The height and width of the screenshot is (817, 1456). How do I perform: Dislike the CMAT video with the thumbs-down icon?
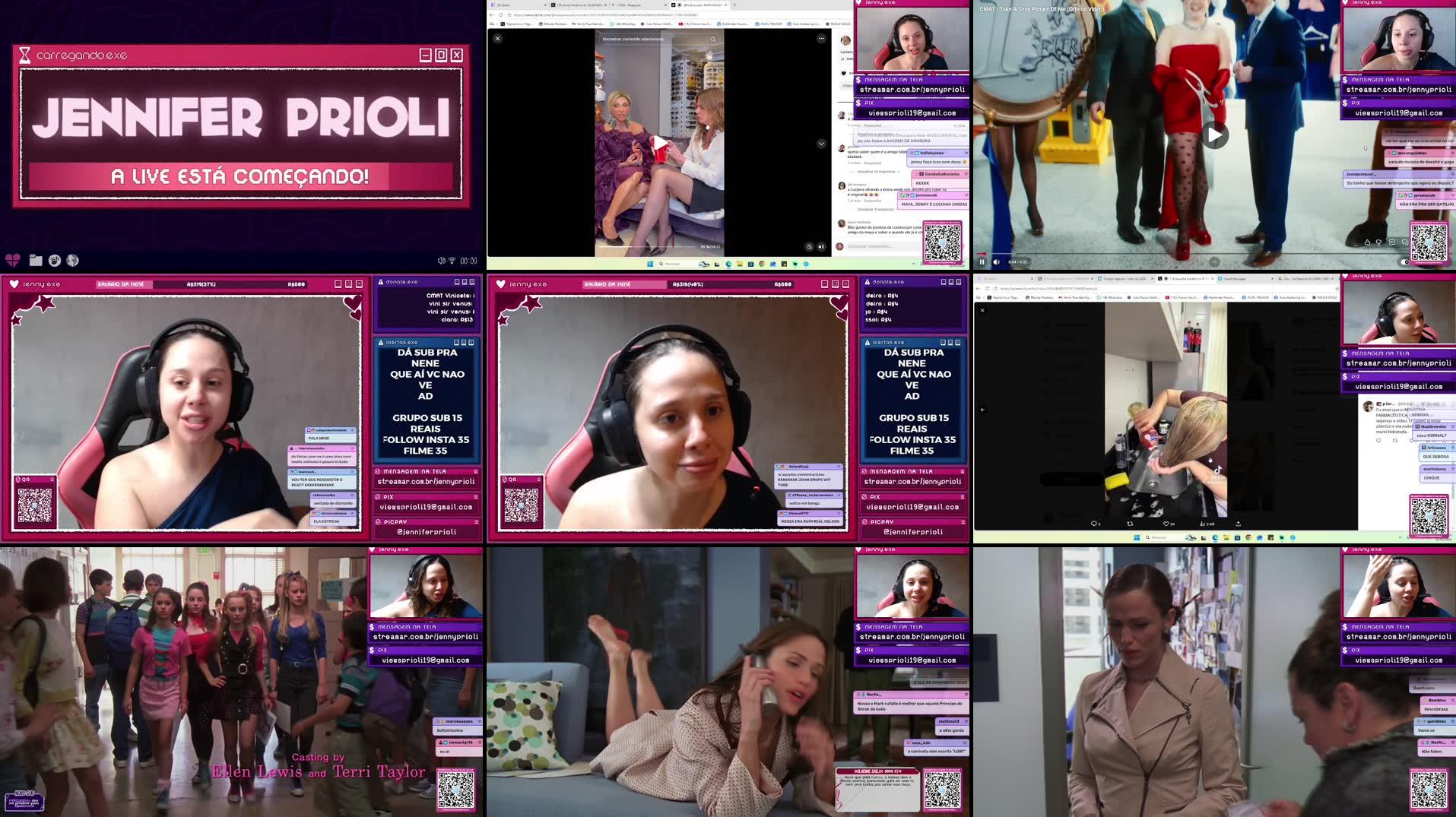point(1378,242)
